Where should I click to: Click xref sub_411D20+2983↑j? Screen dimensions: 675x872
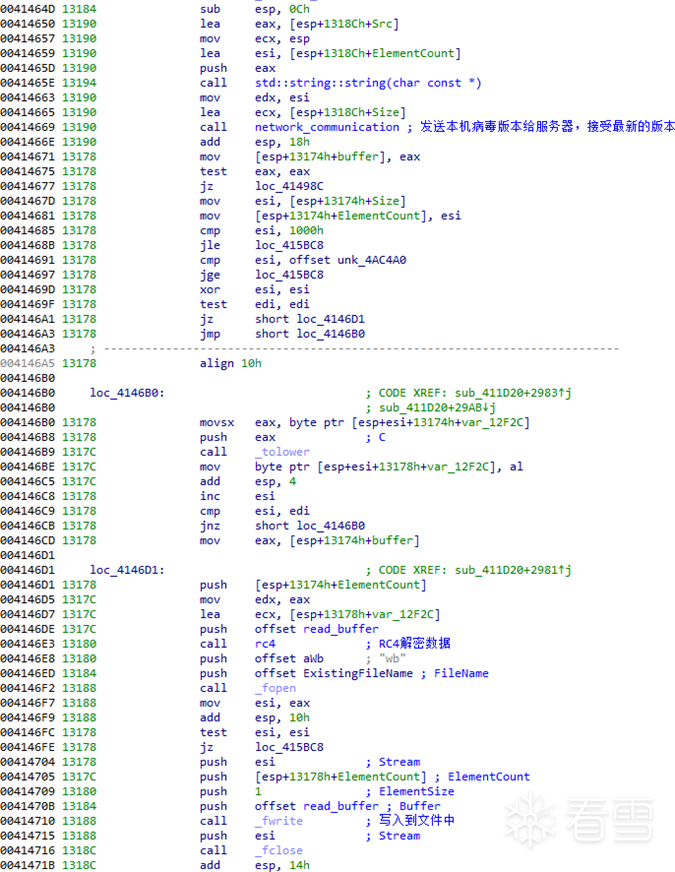click(x=513, y=393)
